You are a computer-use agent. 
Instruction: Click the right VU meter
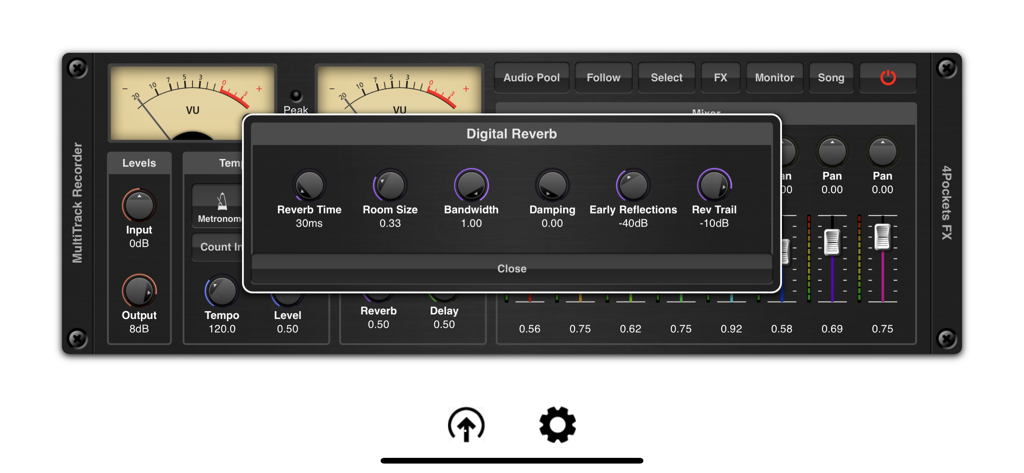tap(399, 90)
